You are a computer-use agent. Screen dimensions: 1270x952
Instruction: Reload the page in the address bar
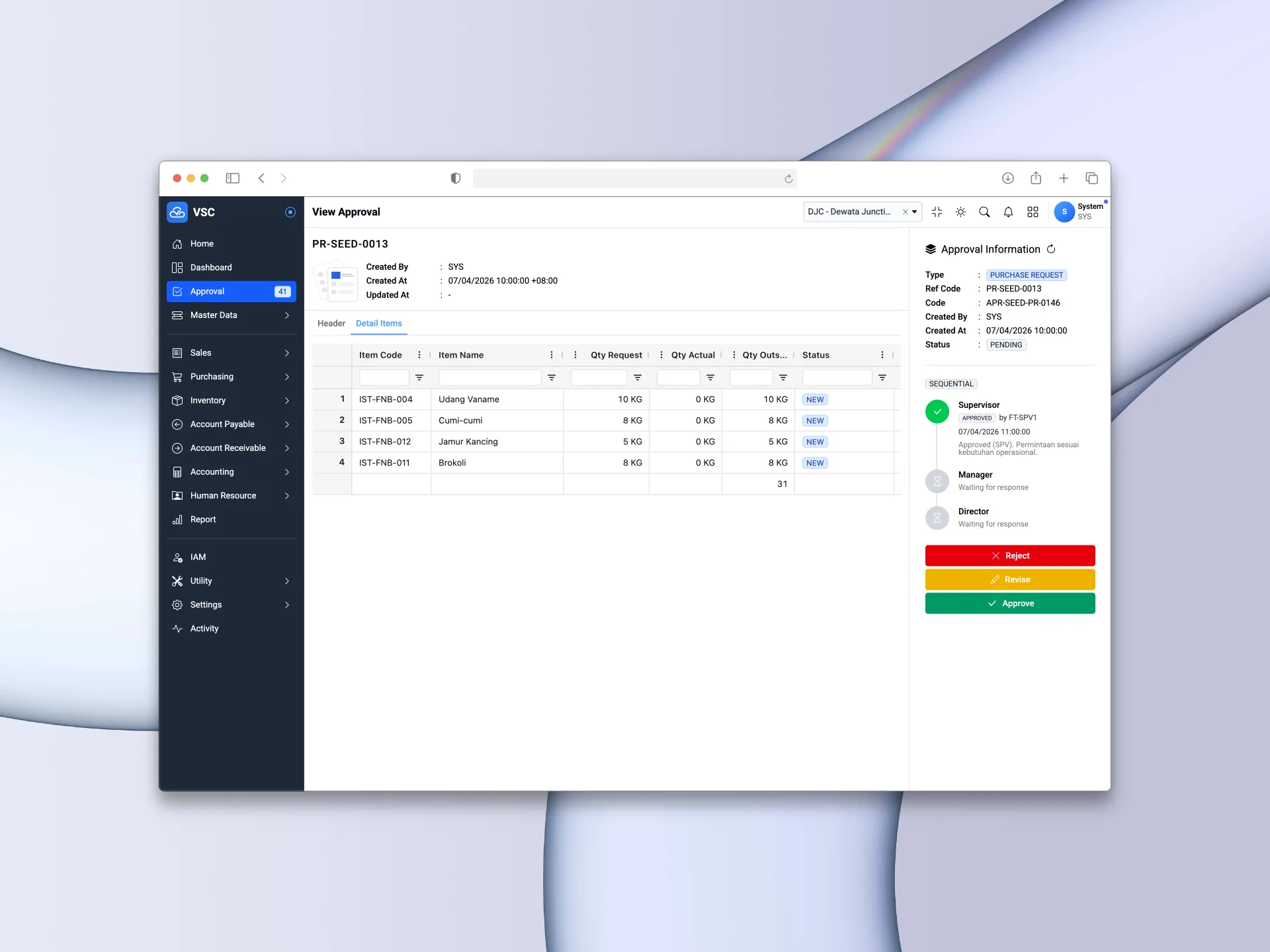(x=788, y=178)
